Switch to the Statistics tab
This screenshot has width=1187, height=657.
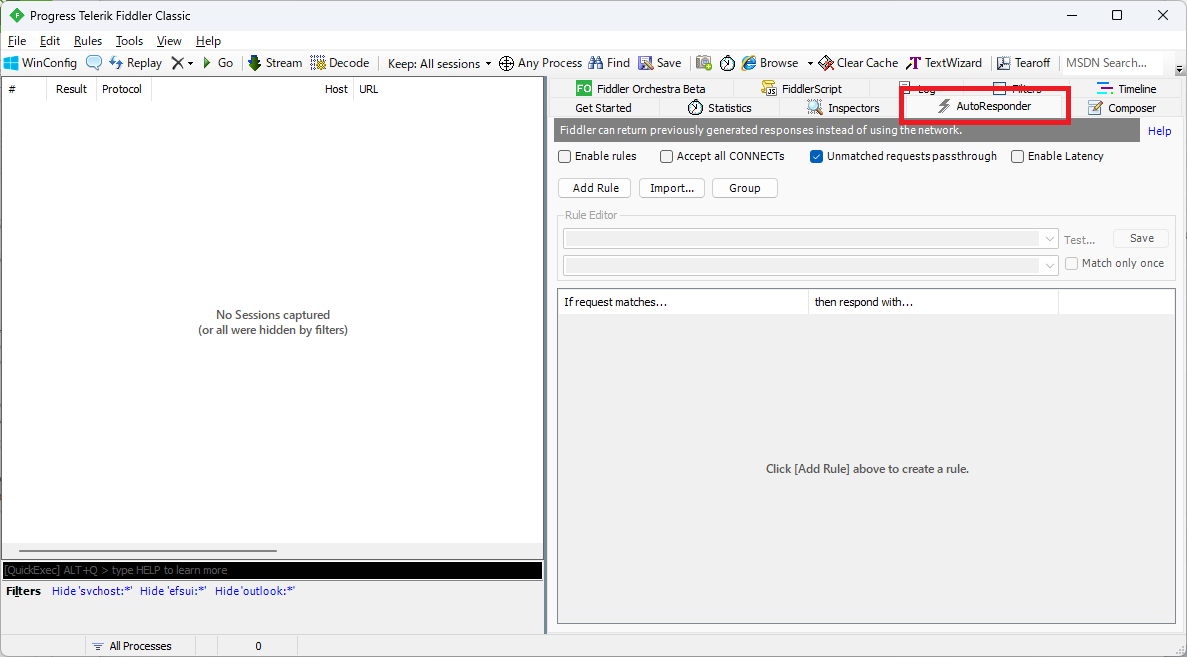(719, 108)
